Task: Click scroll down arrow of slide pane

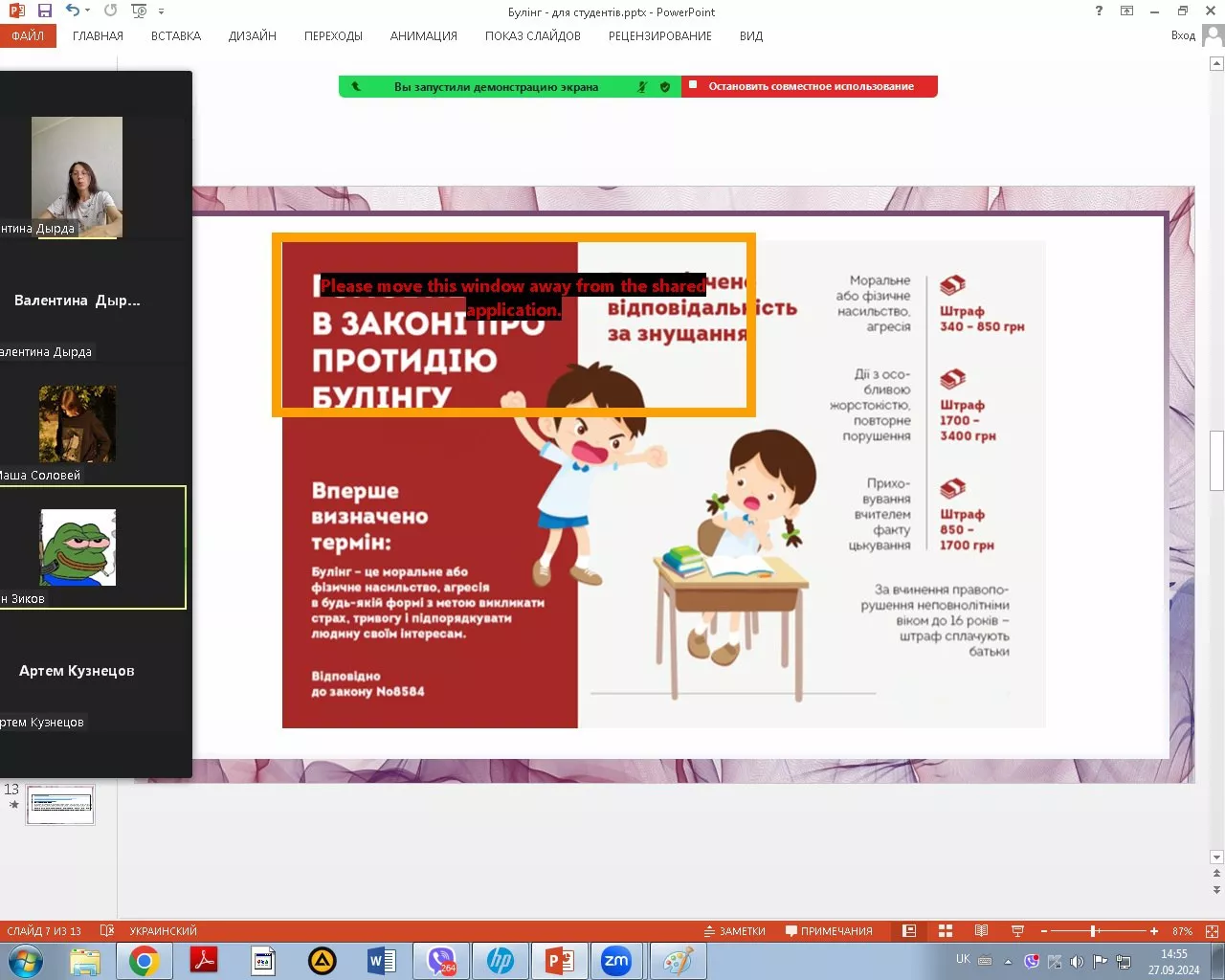Action: [1216, 857]
